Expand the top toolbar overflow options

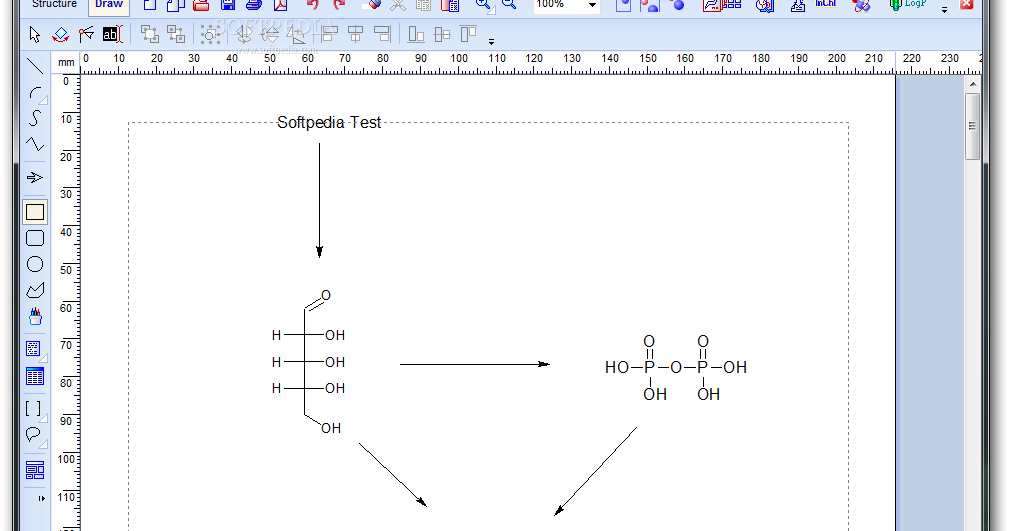click(944, 10)
